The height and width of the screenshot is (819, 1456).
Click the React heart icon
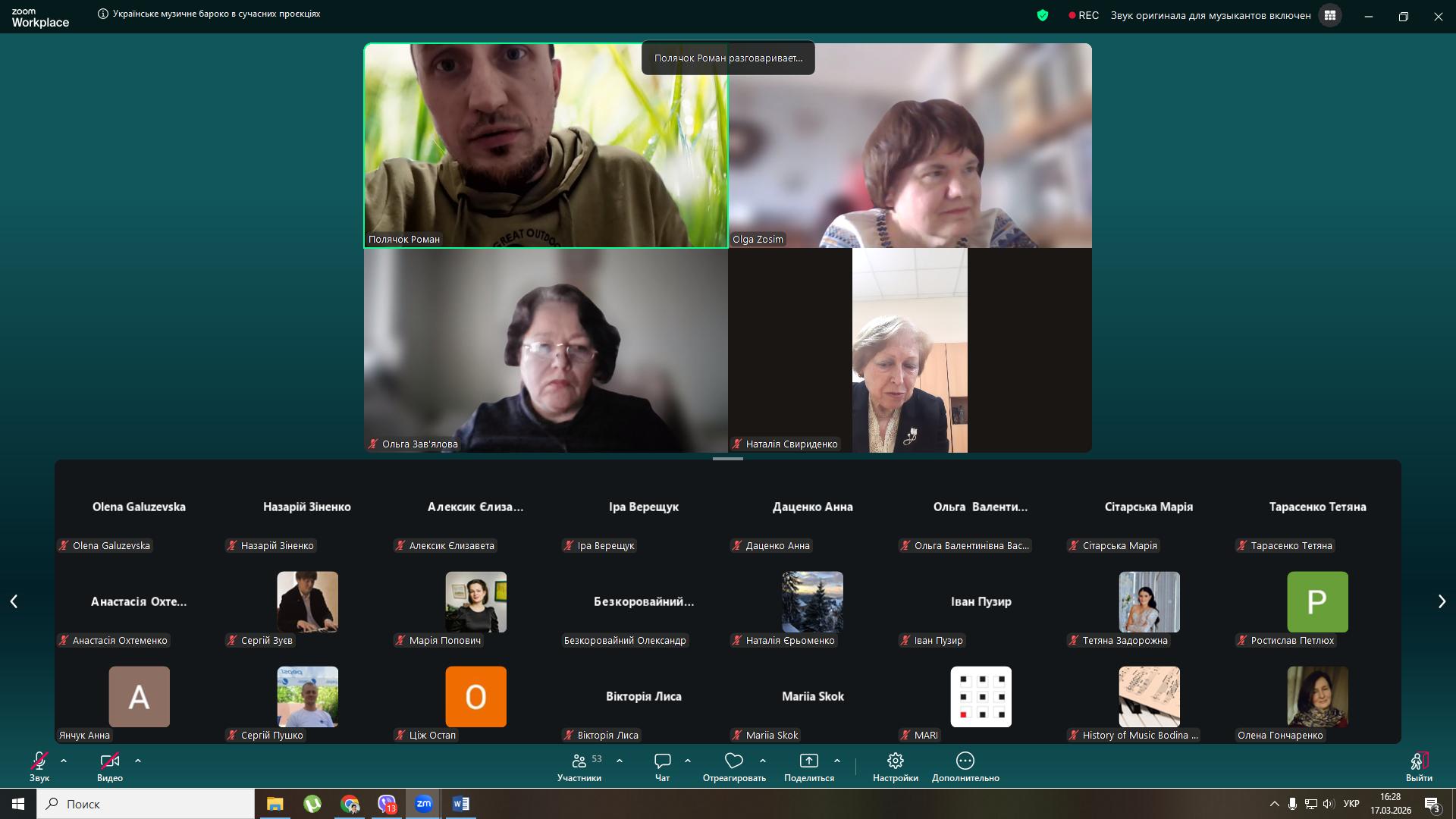pyautogui.click(x=733, y=761)
